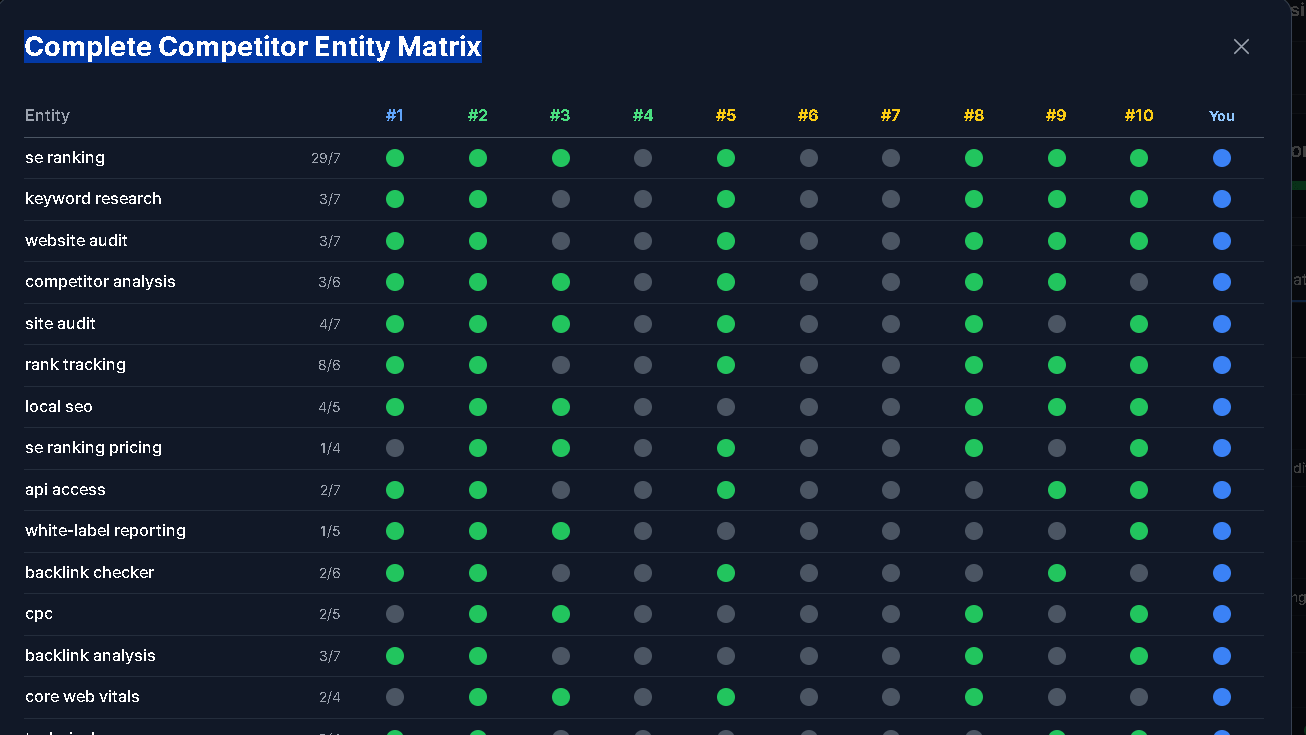Click the green rank tracking dot under #9
This screenshot has width=1306, height=735.
pos(1056,365)
